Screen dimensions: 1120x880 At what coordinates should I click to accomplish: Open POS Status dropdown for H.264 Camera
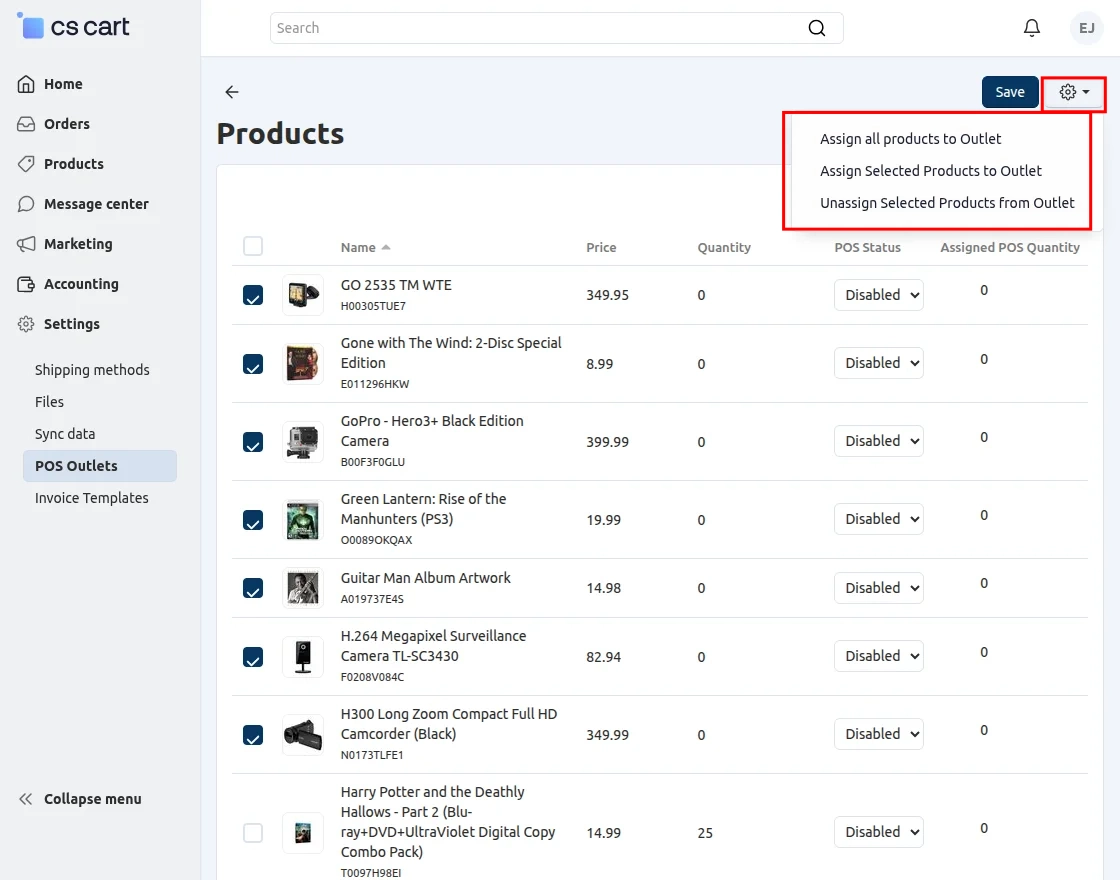pos(879,656)
